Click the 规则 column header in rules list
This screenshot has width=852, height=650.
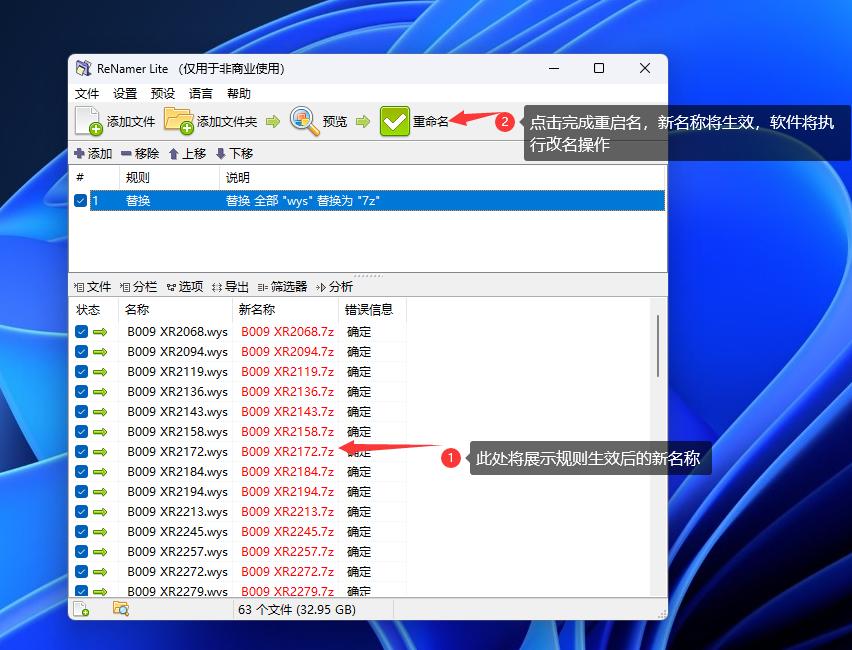(169, 178)
